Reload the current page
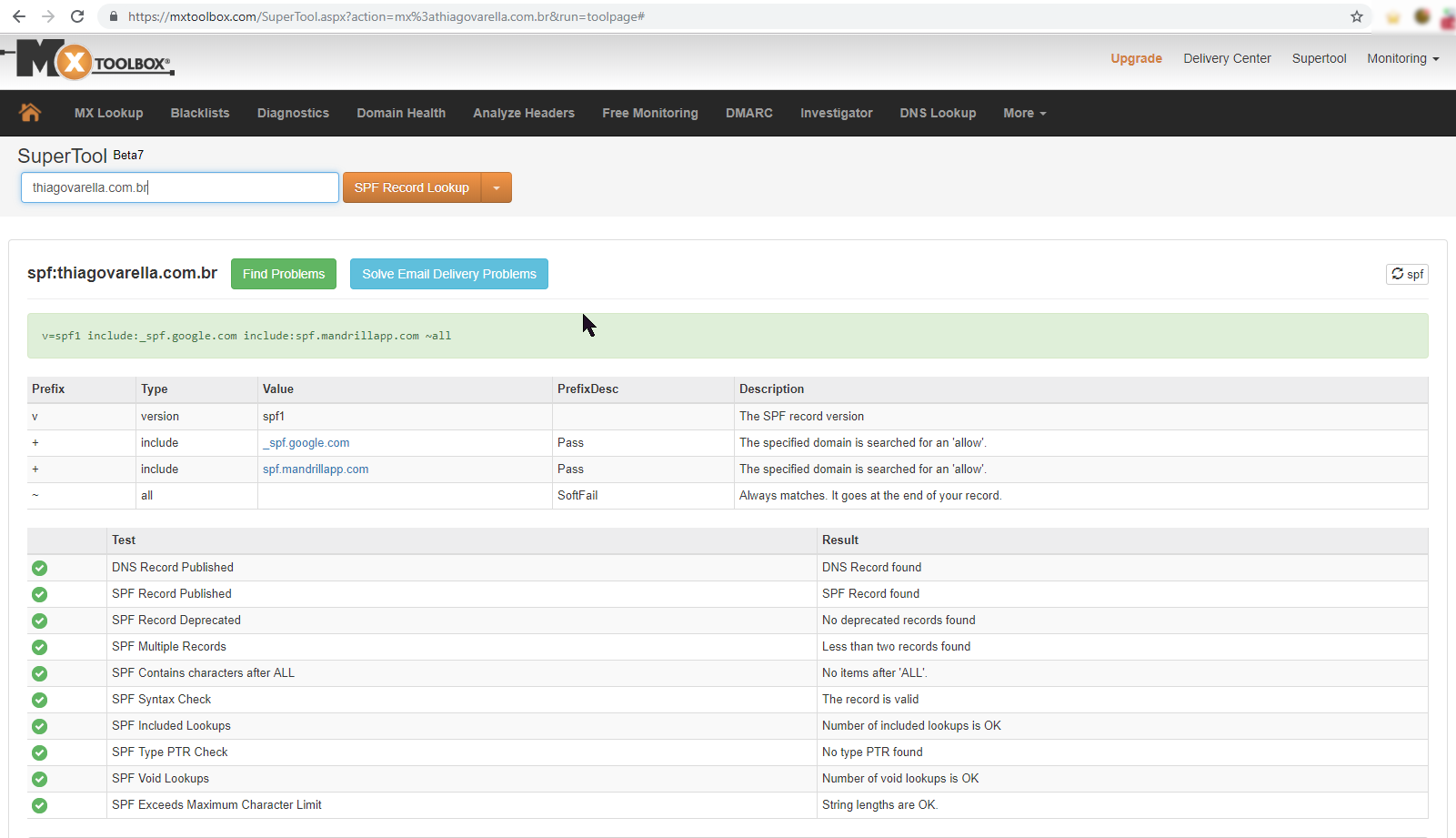Viewport: 1456px width, 838px height. (77, 16)
